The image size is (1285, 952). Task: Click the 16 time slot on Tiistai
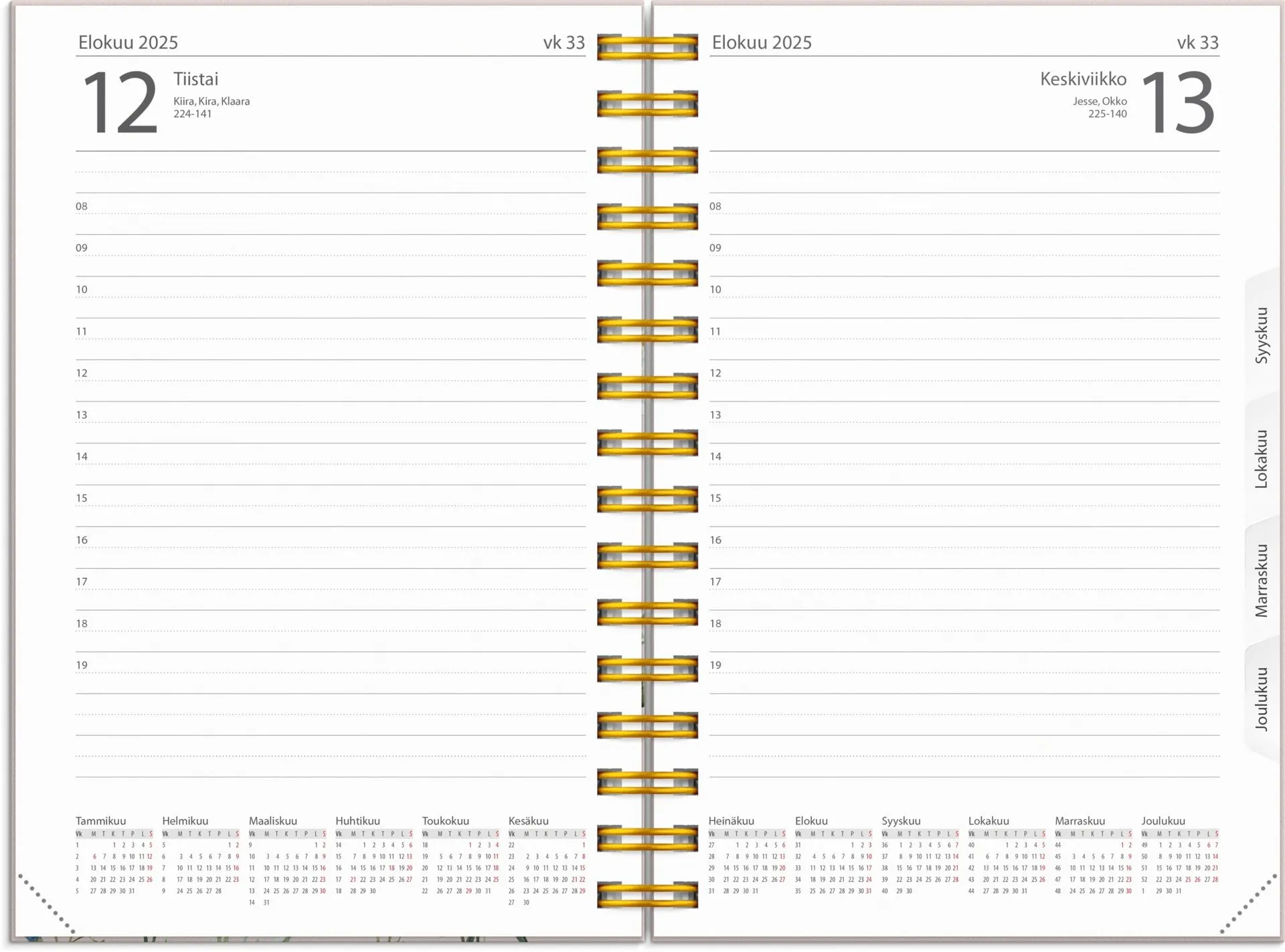(331, 547)
